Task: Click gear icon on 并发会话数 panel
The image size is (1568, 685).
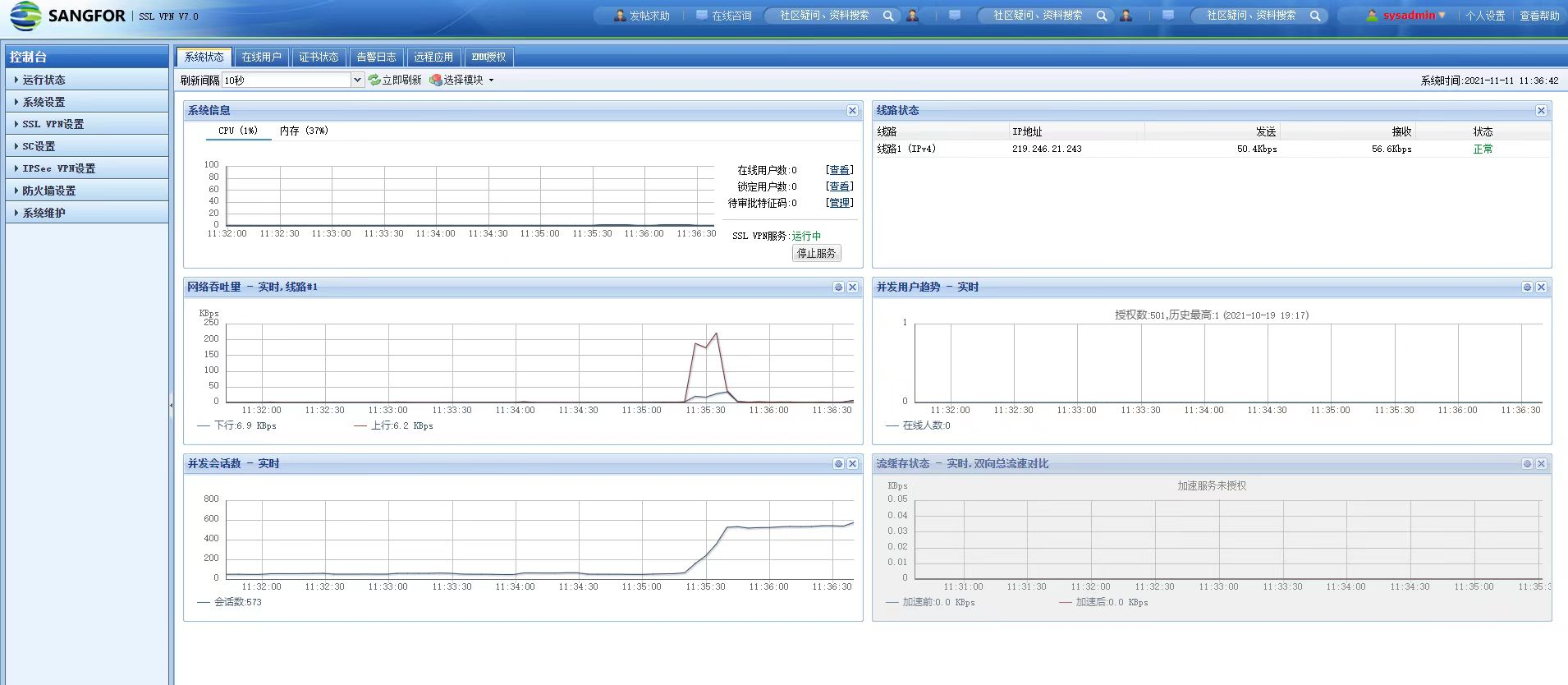Action: coord(838,464)
